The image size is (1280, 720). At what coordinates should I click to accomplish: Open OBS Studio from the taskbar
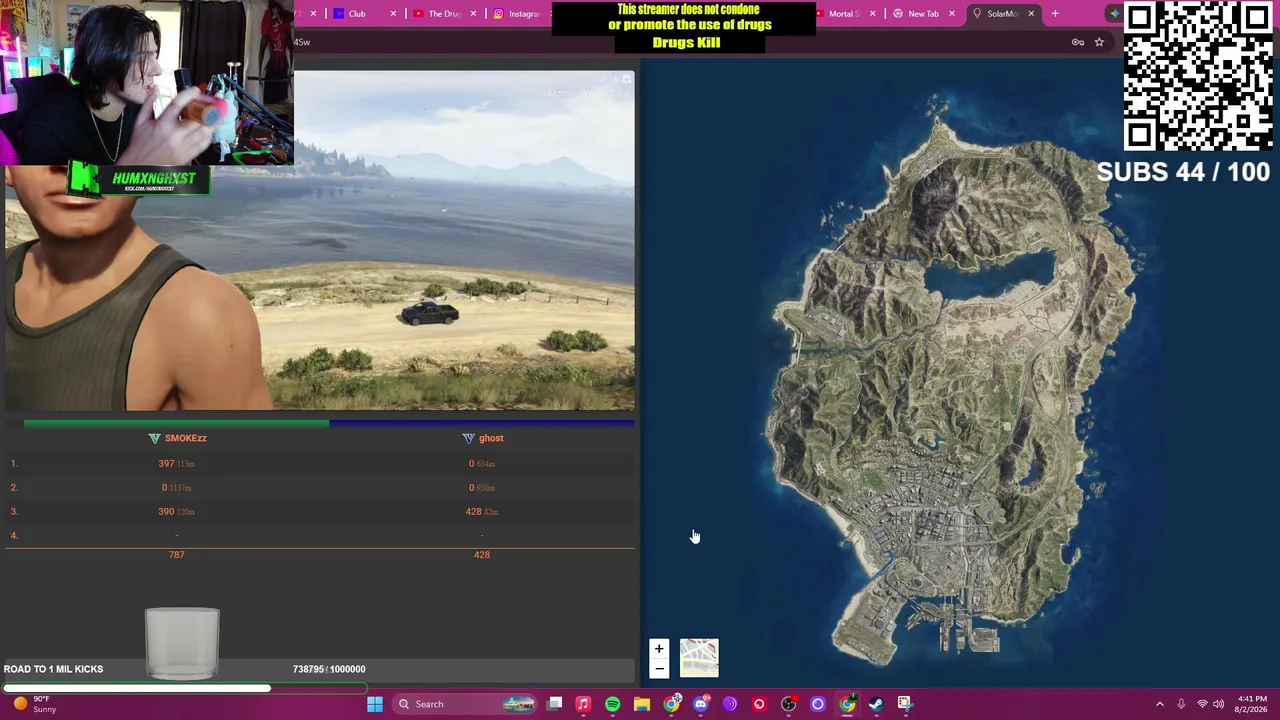tap(788, 704)
